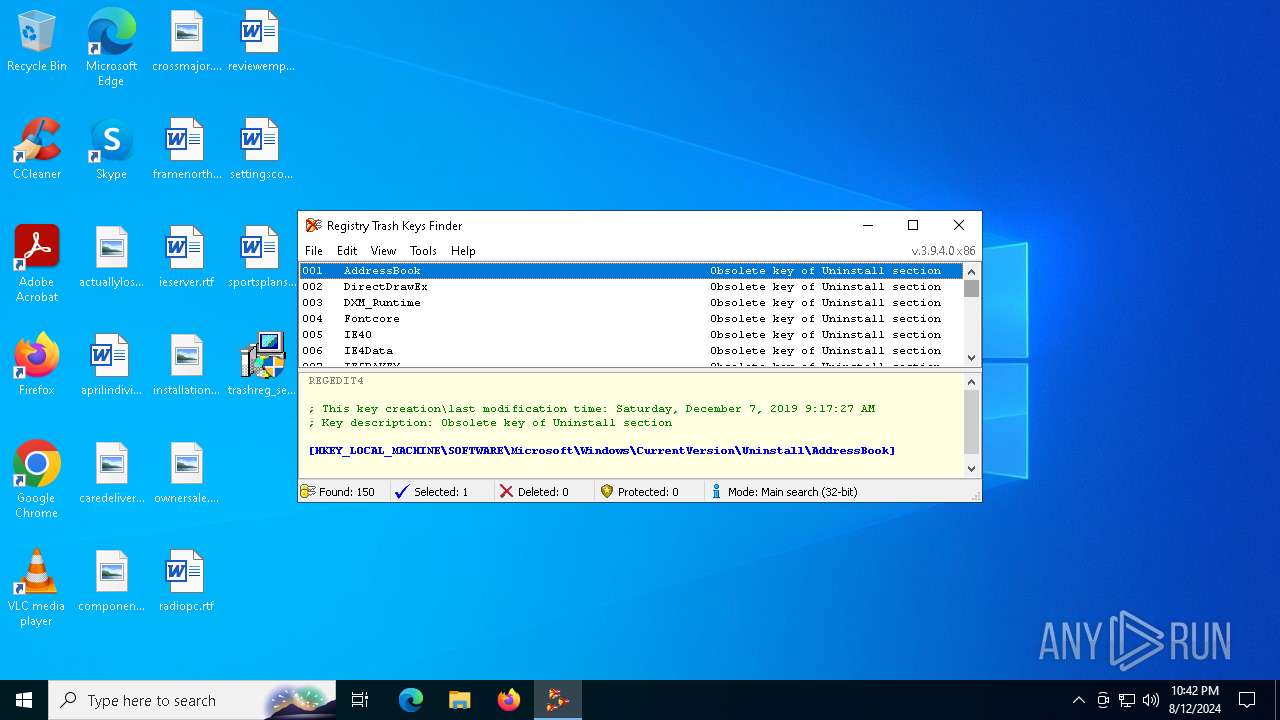The width and height of the screenshot is (1280, 720).
Task: Click the Deleted: 0 red X icon
Action: tap(506, 492)
